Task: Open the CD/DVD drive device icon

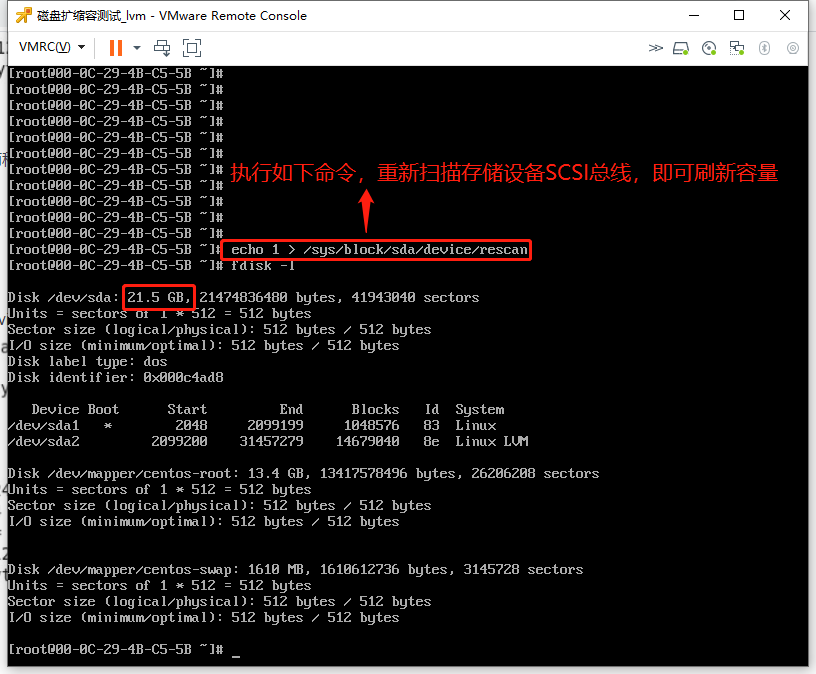Action: point(709,48)
